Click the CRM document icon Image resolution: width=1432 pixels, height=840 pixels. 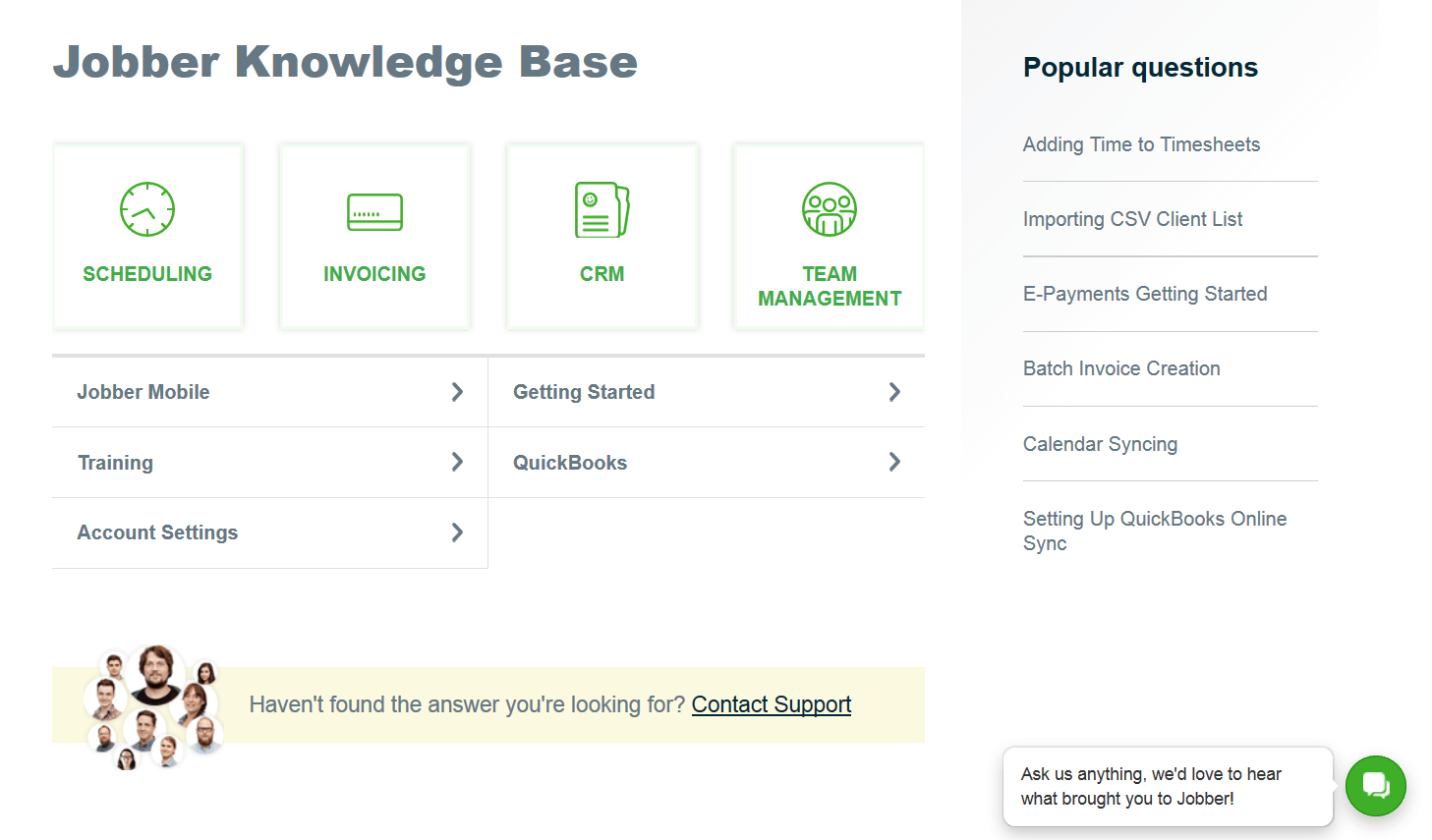[x=601, y=209]
